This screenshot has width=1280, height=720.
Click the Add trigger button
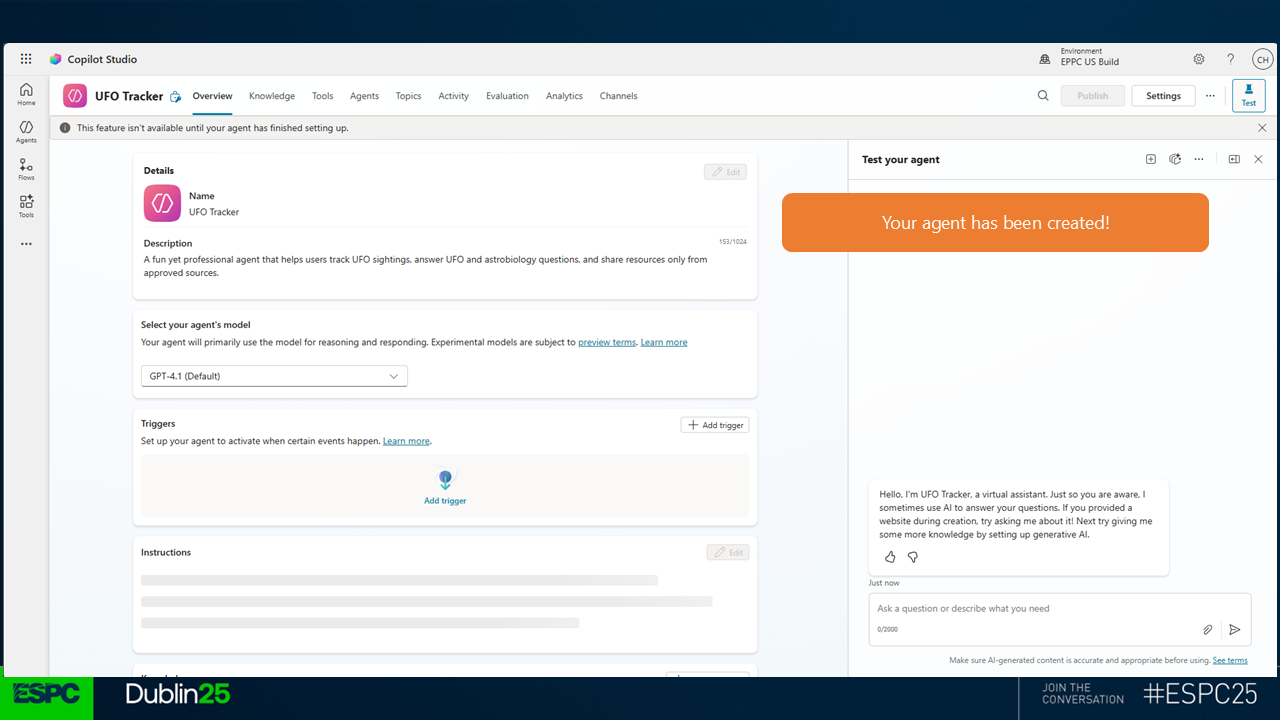715,425
